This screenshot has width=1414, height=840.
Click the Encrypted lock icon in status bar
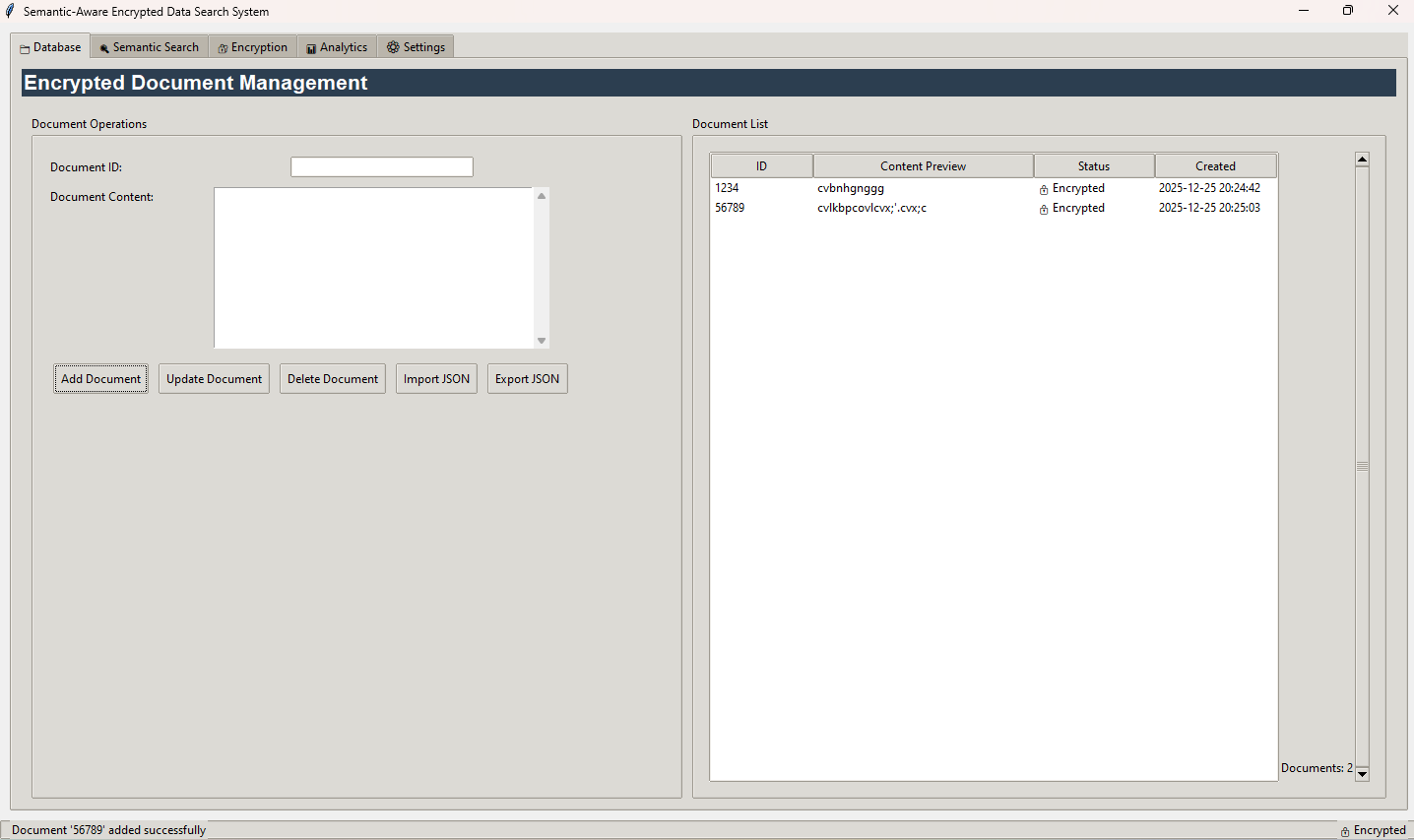coord(1345,831)
